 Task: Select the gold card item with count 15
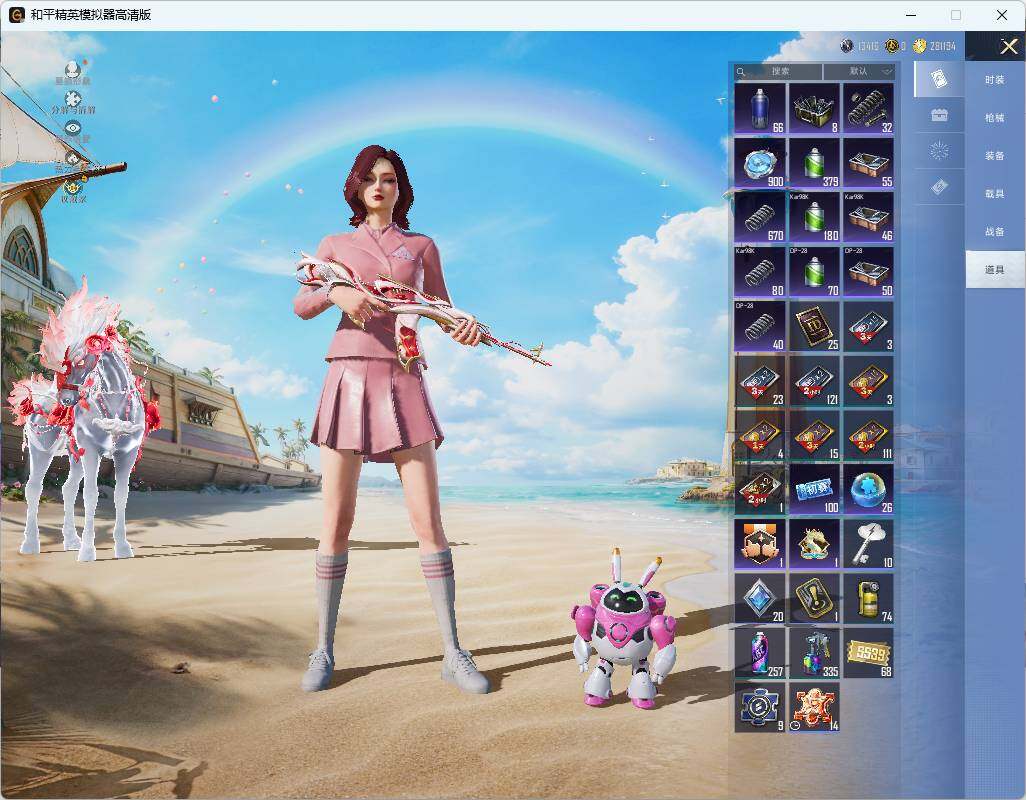(x=814, y=435)
